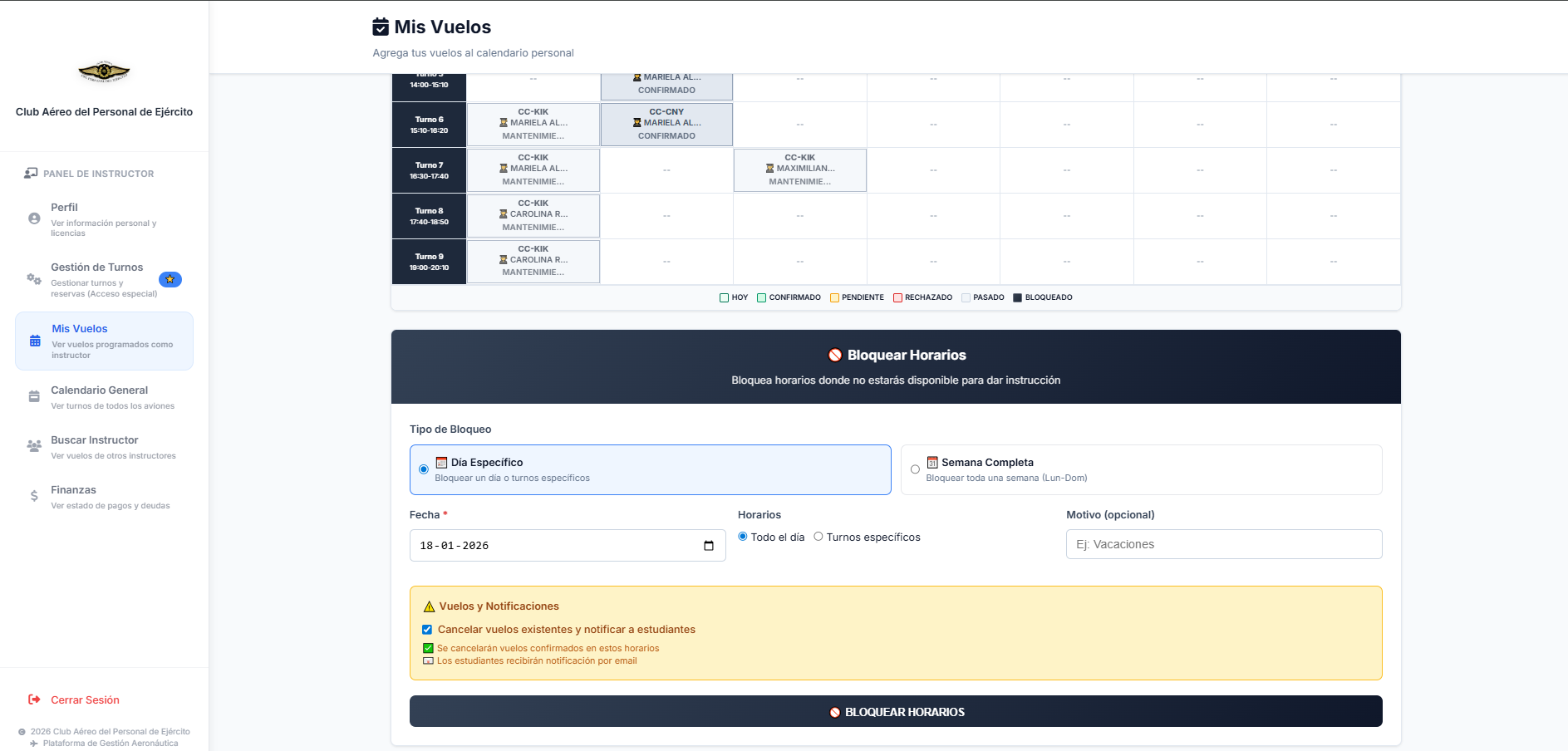Click the star badge on Gestión de Turnos
Image resolution: width=1568 pixels, height=751 pixels.
point(170,279)
